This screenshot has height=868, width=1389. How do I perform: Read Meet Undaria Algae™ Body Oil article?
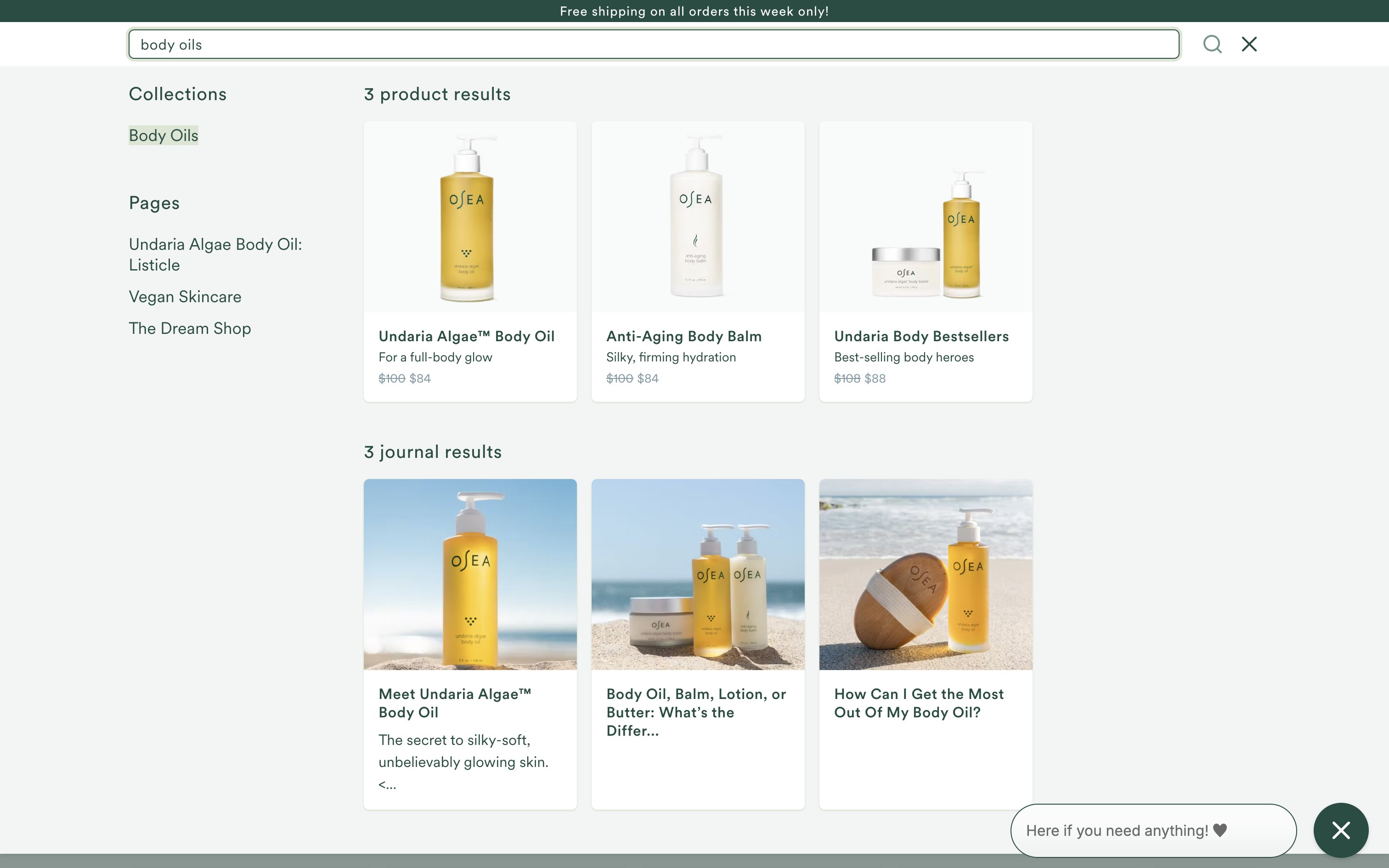point(455,703)
